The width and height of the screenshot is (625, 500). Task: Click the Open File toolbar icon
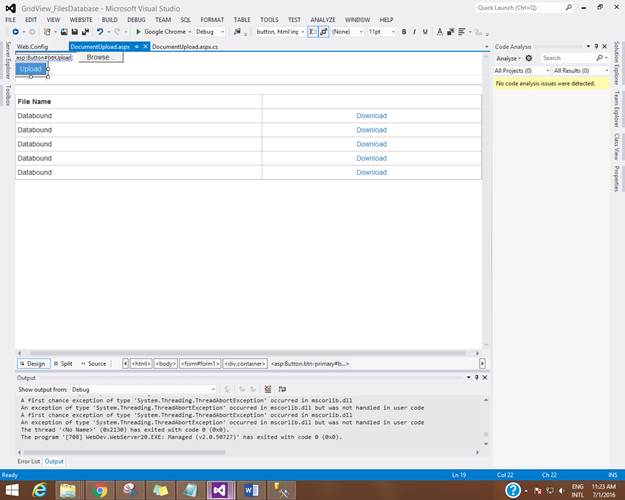(64, 31)
